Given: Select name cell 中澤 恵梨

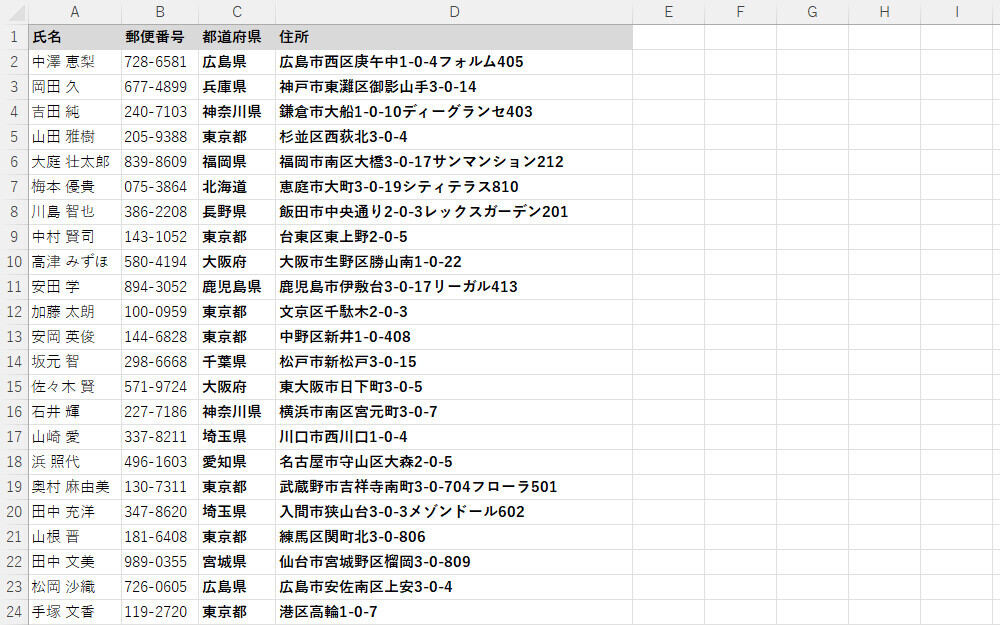Looking at the screenshot, I should pos(75,62).
